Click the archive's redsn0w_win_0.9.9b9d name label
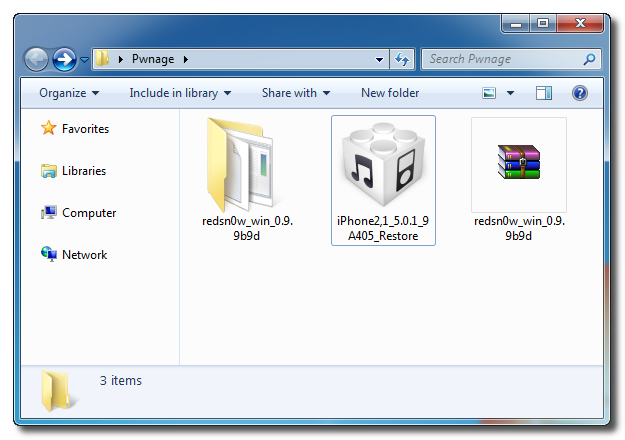Viewport: 625px width, 440px height. (x=519, y=228)
